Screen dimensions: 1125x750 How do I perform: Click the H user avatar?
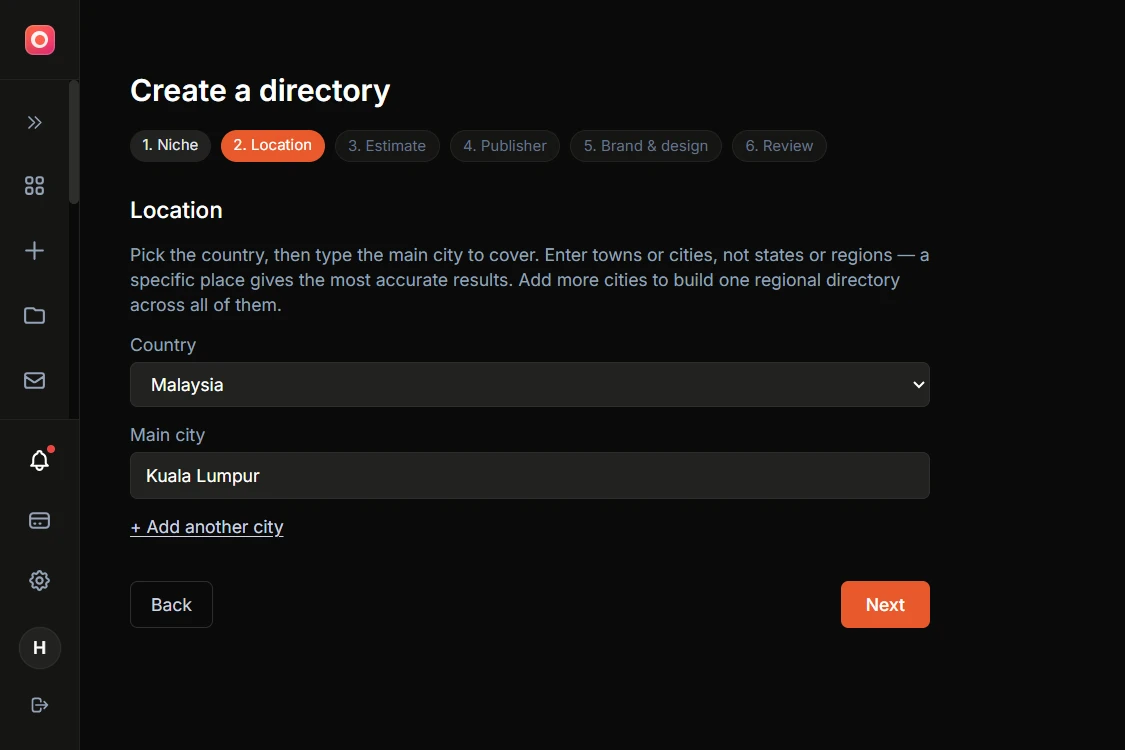39,648
